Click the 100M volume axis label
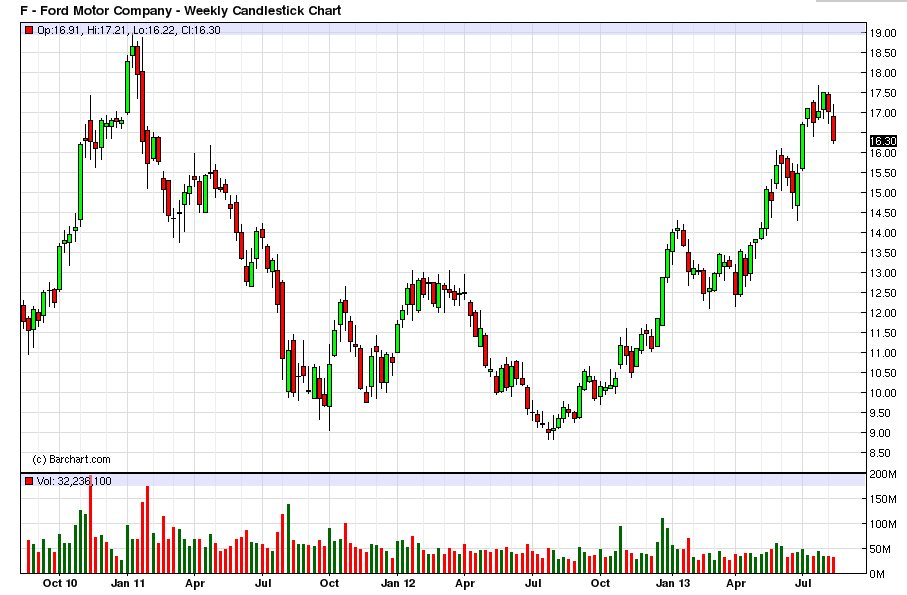Viewport: 907px width, 595px height. coord(883,524)
